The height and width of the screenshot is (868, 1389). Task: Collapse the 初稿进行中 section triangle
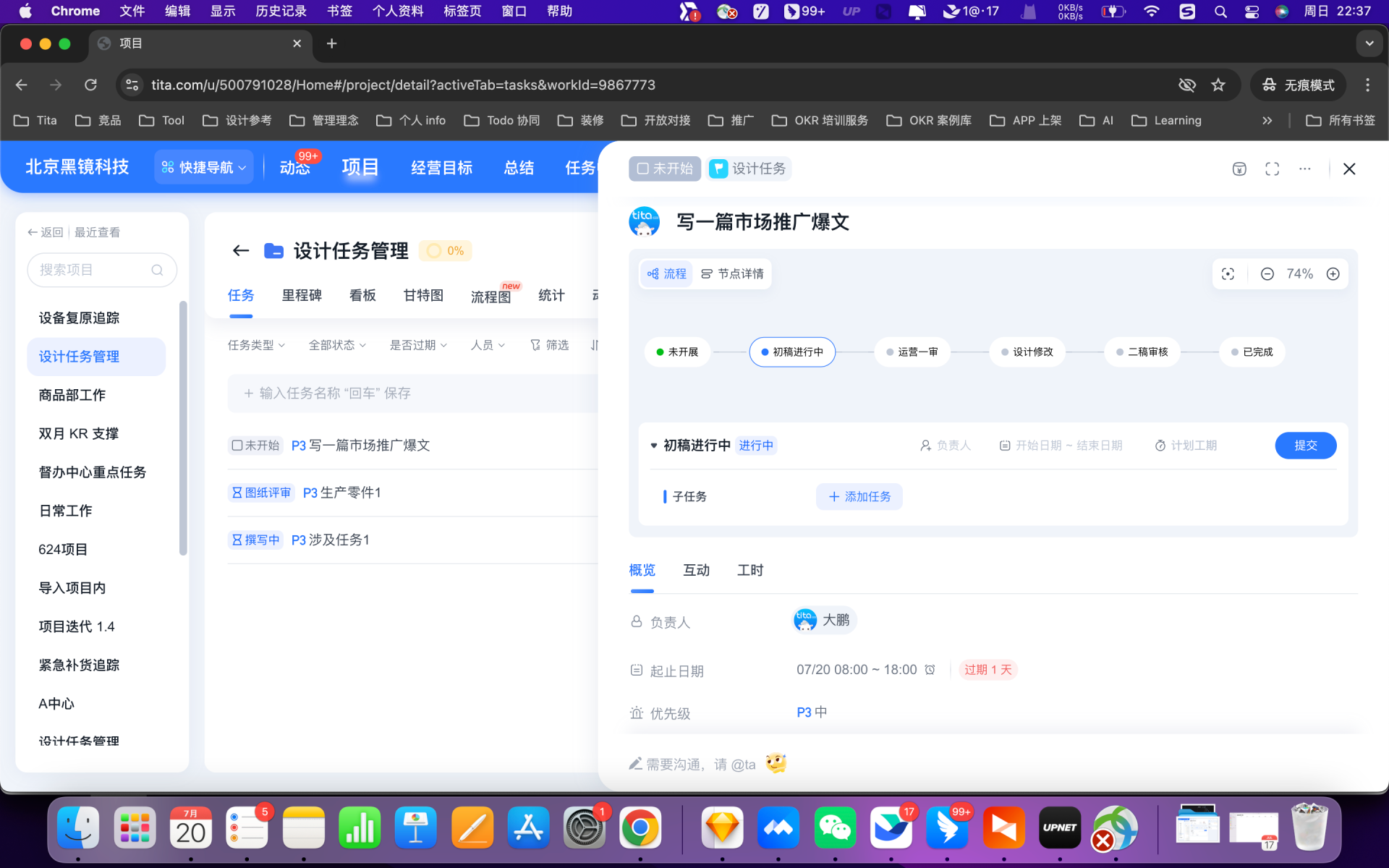(x=653, y=446)
